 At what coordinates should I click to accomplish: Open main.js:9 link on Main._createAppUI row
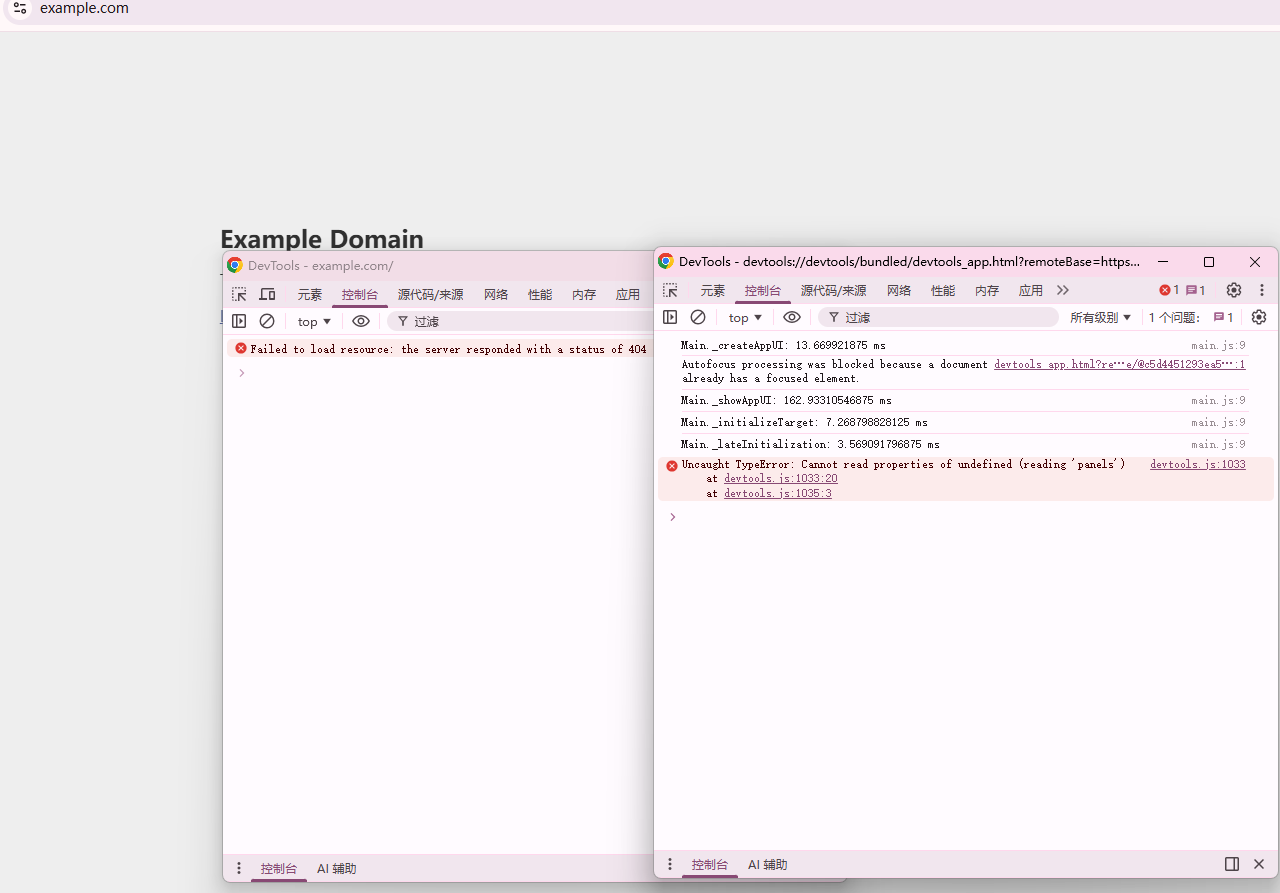tap(1218, 345)
